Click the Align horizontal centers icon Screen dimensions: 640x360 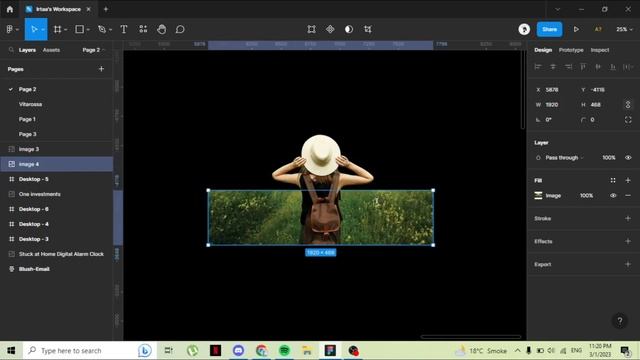point(553,67)
